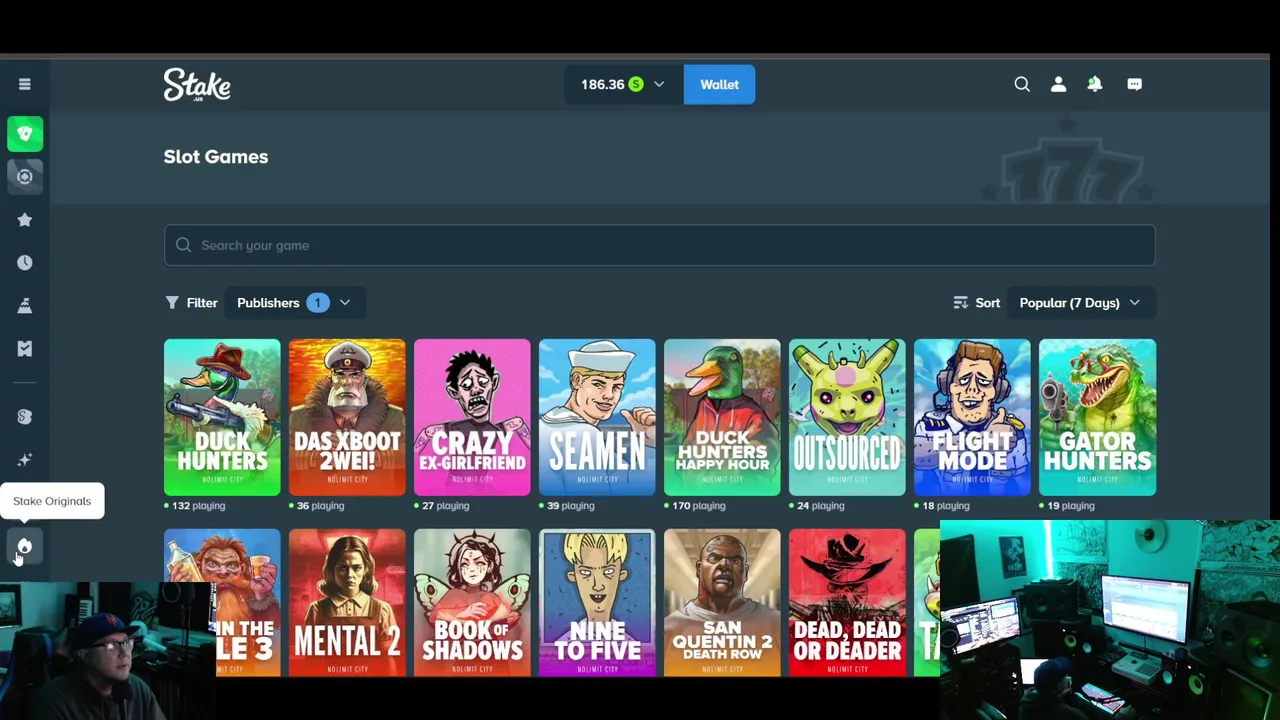Open the Flight Mode slot game
1280x720 pixels.
click(x=972, y=417)
